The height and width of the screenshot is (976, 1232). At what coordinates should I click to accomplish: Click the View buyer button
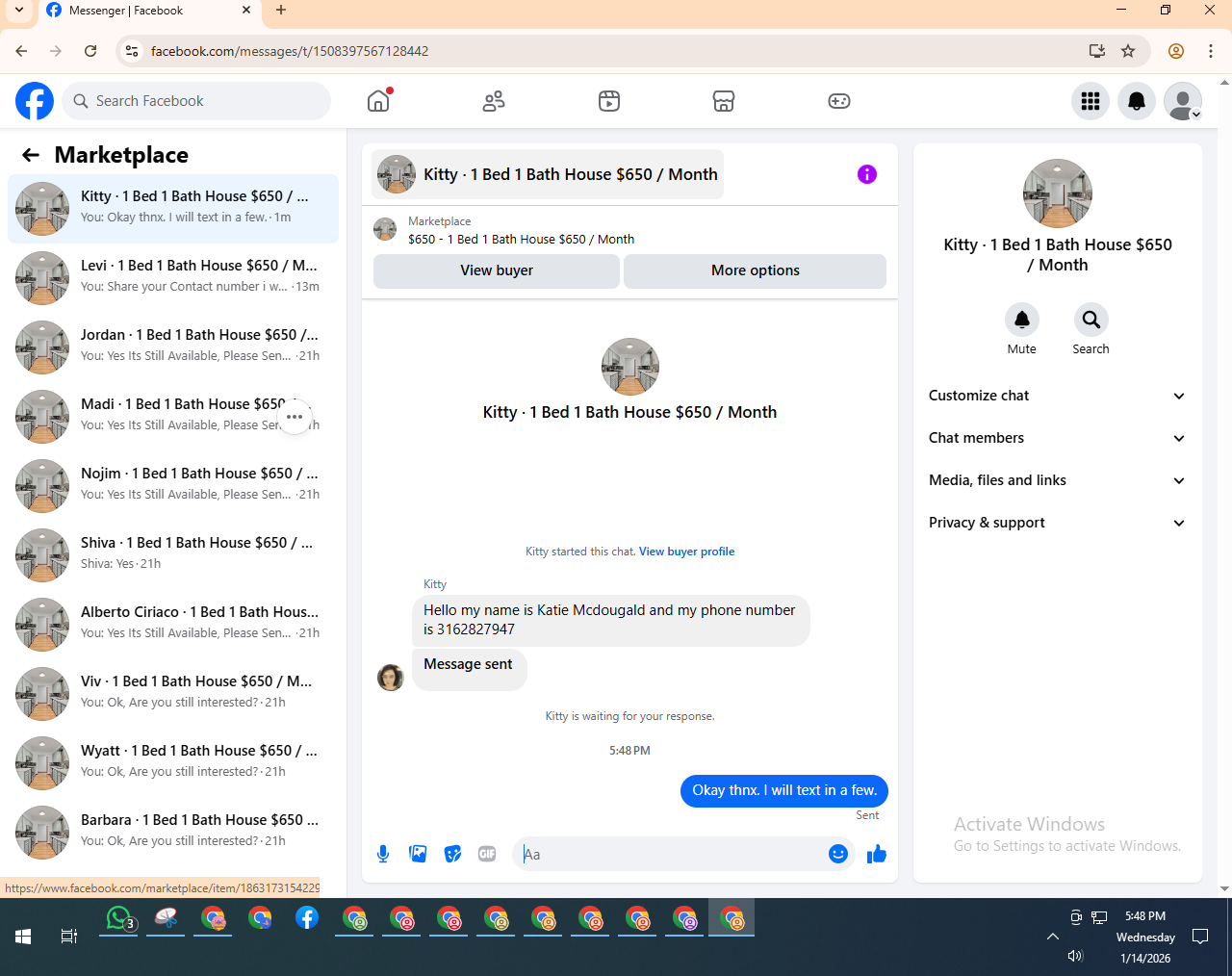(497, 270)
